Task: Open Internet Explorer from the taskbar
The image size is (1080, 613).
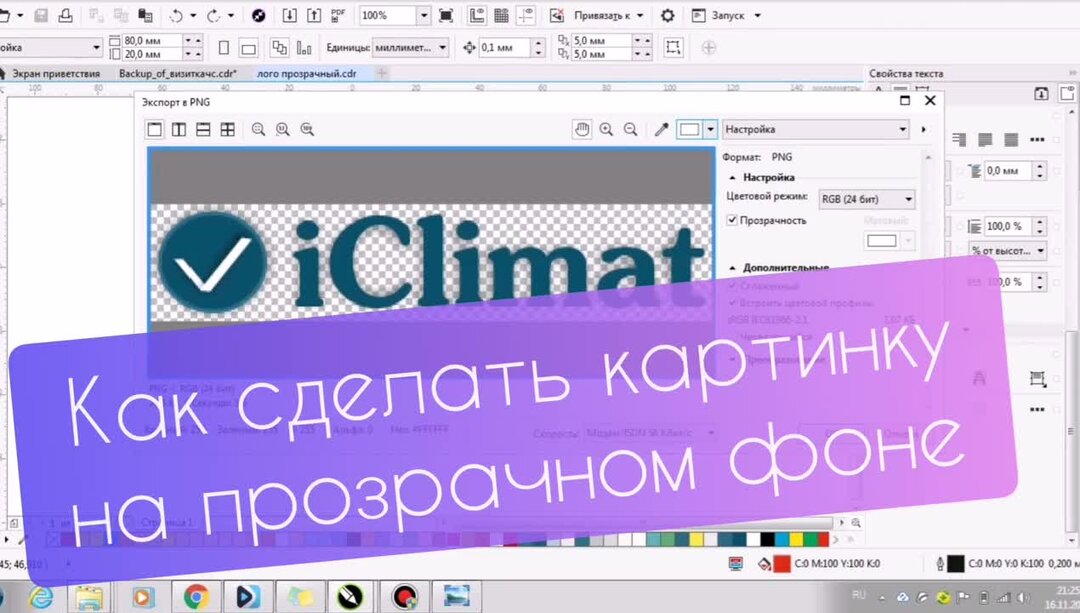Action: (40, 596)
